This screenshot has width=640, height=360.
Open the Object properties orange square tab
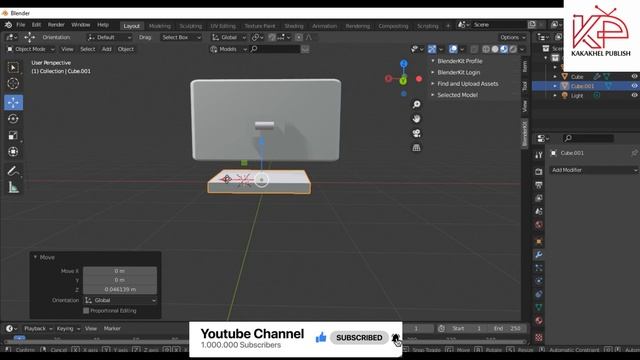coord(539,241)
